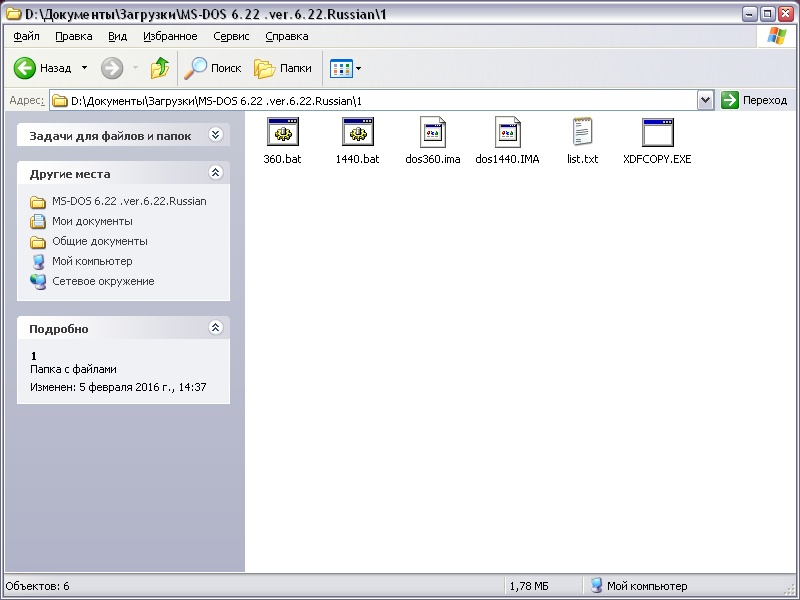This screenshot has width=800, height=600.
Task: Open the Правка menu
Action: click(73, 36)
